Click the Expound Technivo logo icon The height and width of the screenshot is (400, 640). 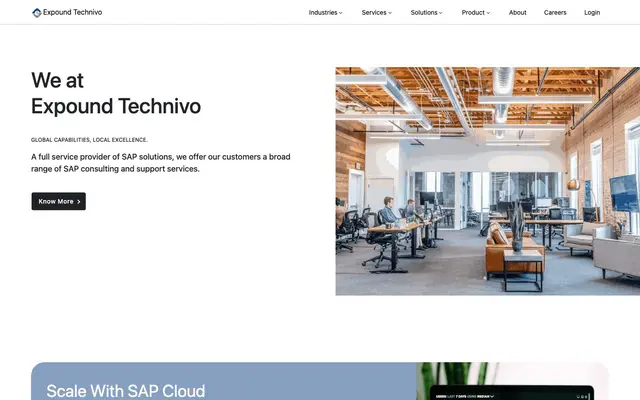(x=37, y=13)
